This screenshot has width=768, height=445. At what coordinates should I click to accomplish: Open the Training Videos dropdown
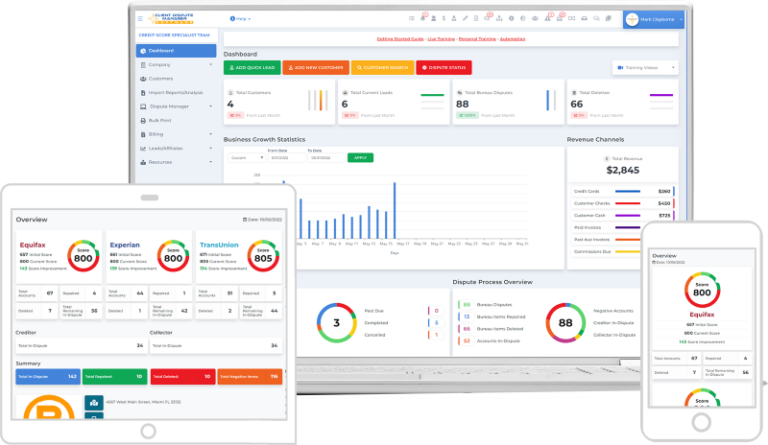pos(645,68)
